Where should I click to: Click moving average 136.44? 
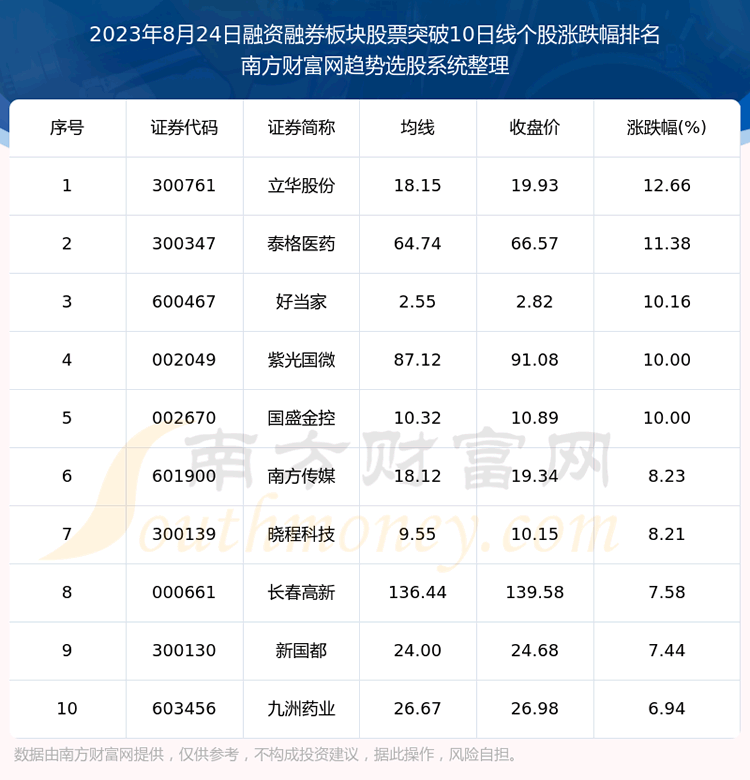click(417, 592)
